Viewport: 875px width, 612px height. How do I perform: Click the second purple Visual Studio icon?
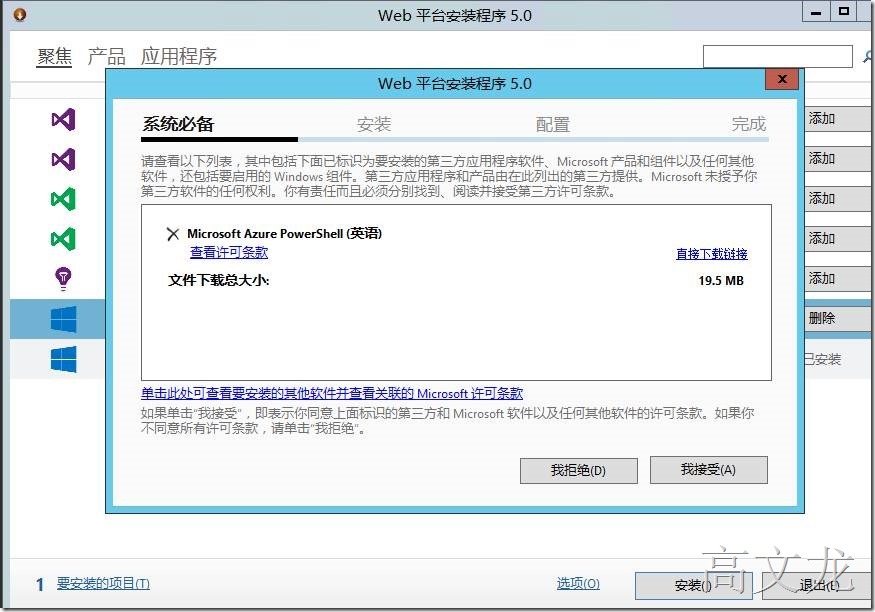click(x=63, y=160)
